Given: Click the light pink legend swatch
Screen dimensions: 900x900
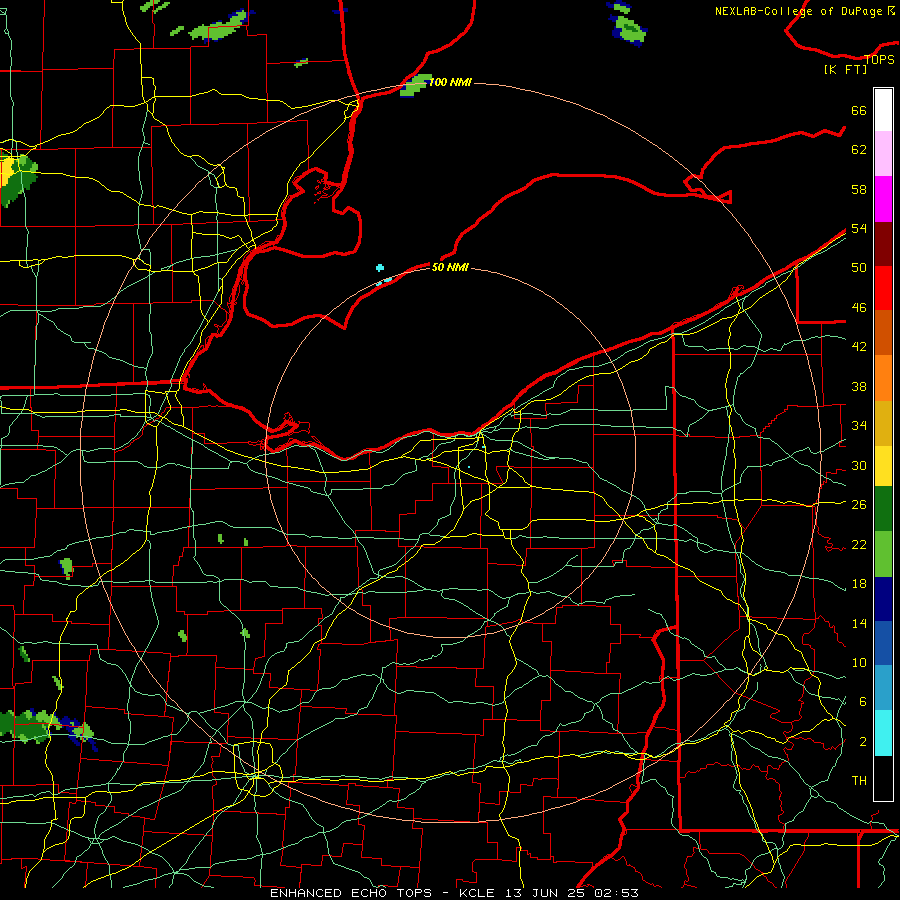Looking at the screenshot, I should coord(883,154).
